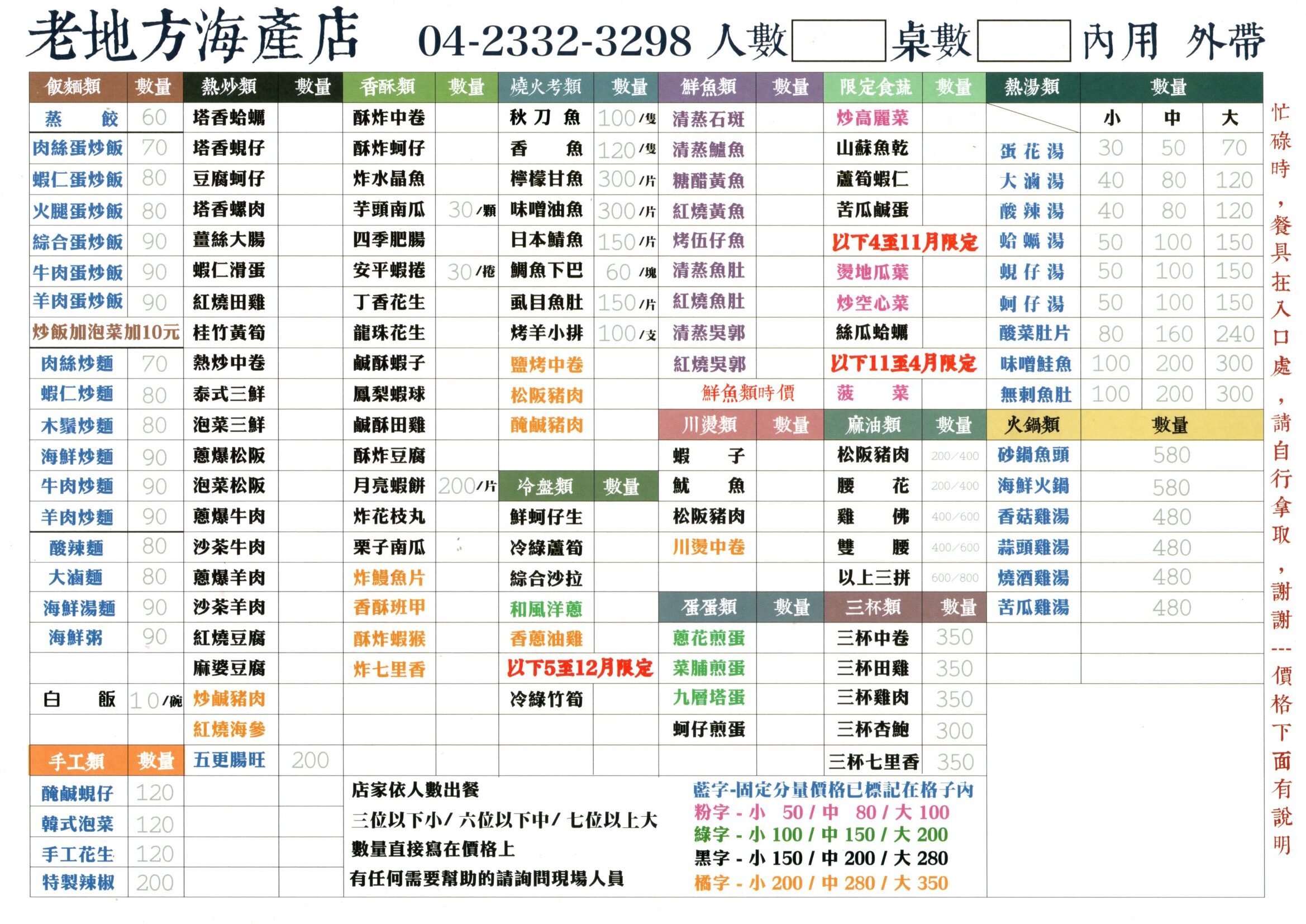This screenshot has width=1306, height=924.
Task: Select 麻婆豆腐 stir-fry item
Action: 228,669
